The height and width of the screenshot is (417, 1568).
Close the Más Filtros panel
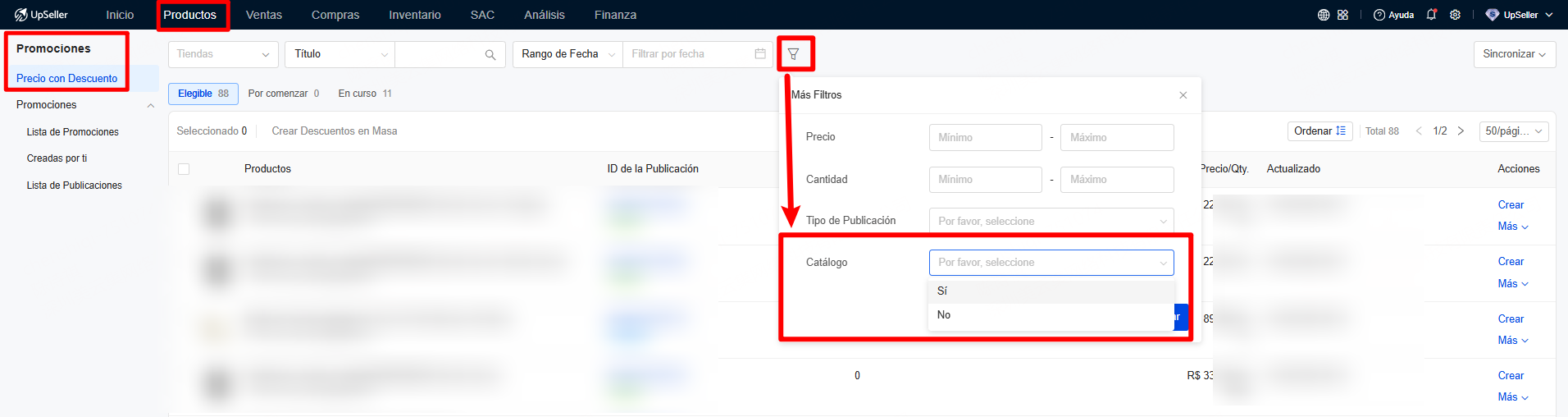(1183, 95)
